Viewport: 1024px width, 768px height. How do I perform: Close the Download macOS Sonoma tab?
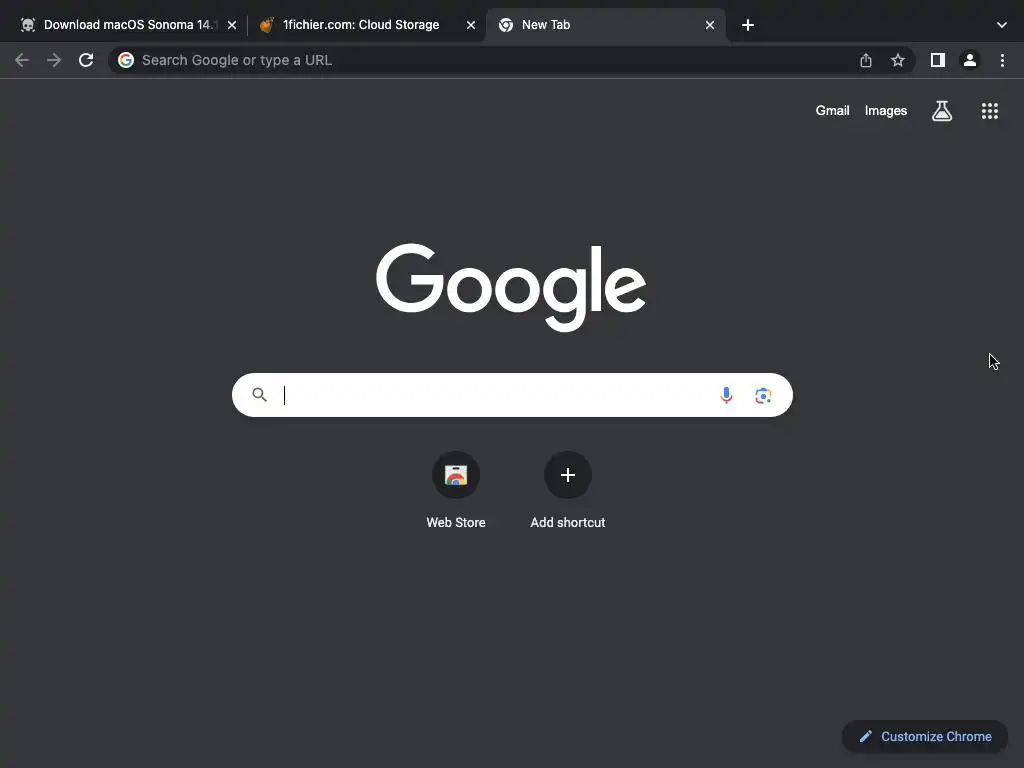point(232,25)
